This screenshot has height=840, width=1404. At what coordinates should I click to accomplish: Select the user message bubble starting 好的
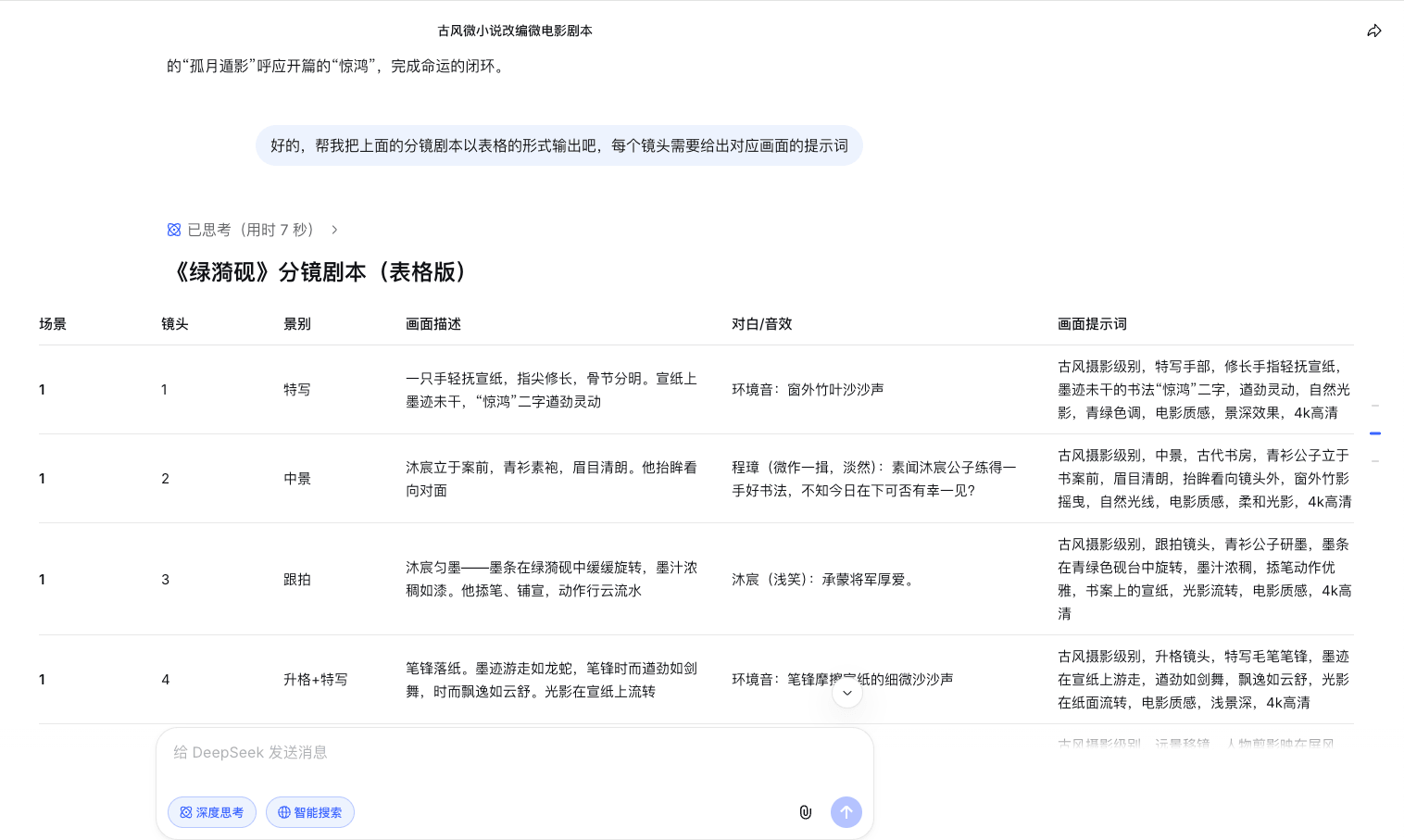point(558,146)
